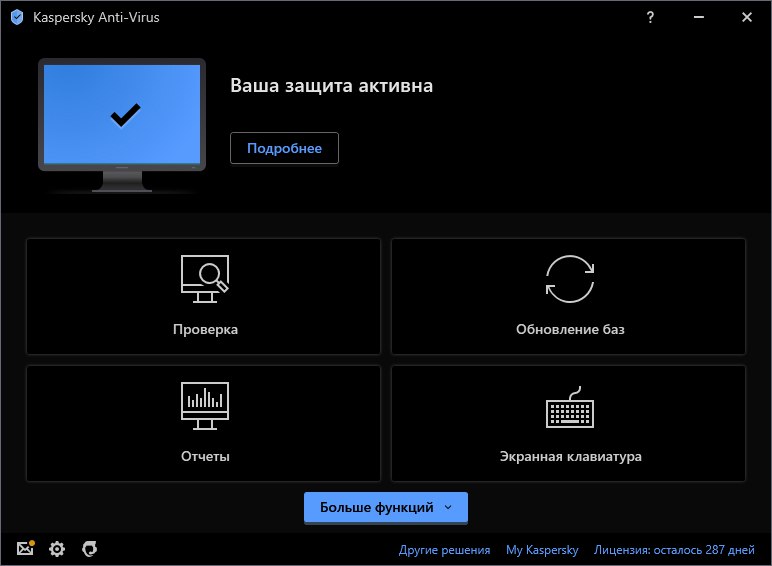Click the Лицензия: осталось 287 дней link
The width and height of the screenshot is (772, 566).
coord(674,550)
